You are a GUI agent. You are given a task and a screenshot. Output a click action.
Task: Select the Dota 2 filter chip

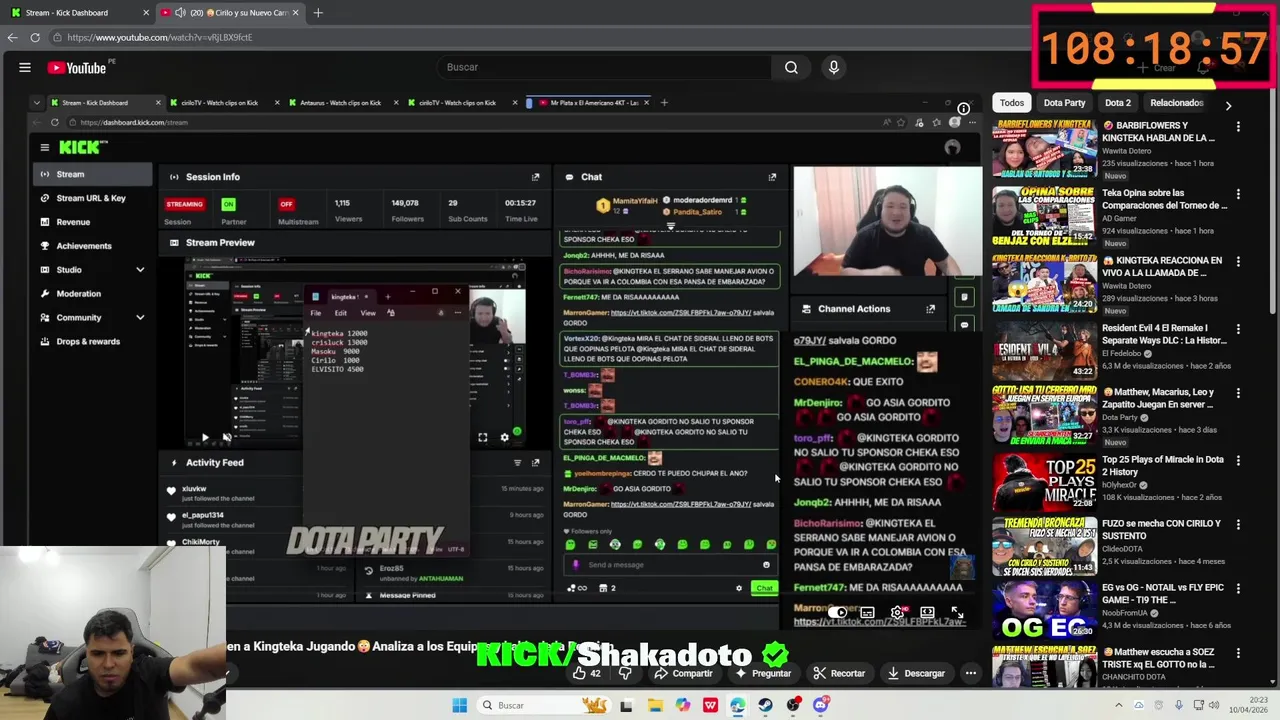point(1117,102)
